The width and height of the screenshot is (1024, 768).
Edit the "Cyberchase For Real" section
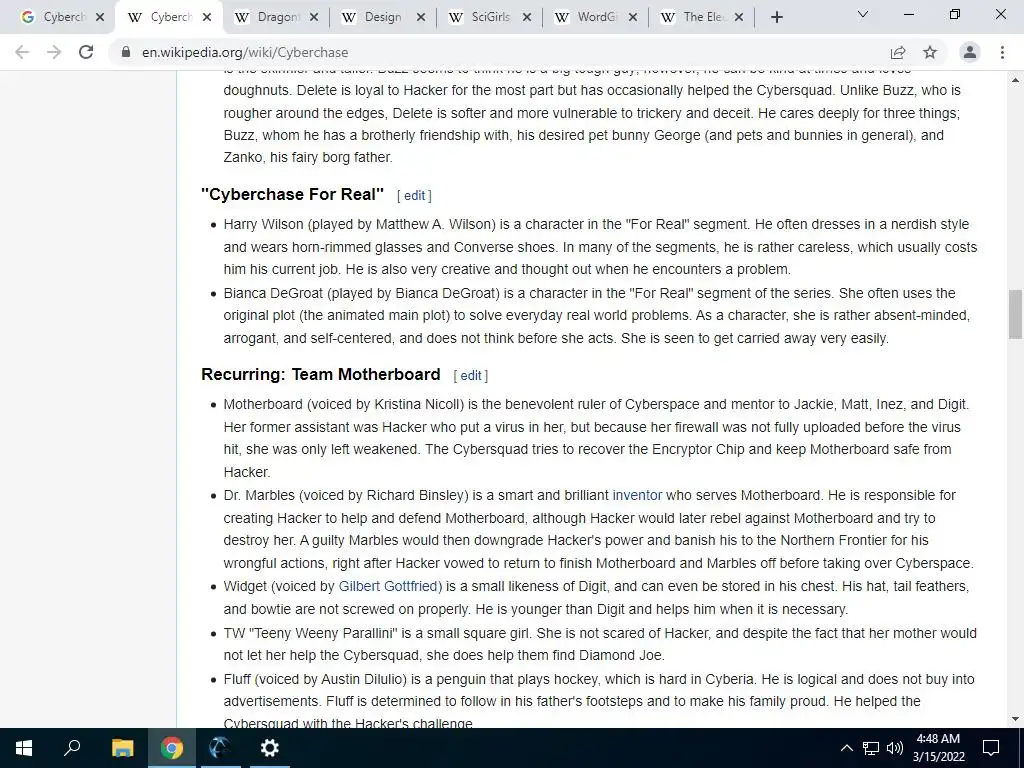(x=414, y=195)
